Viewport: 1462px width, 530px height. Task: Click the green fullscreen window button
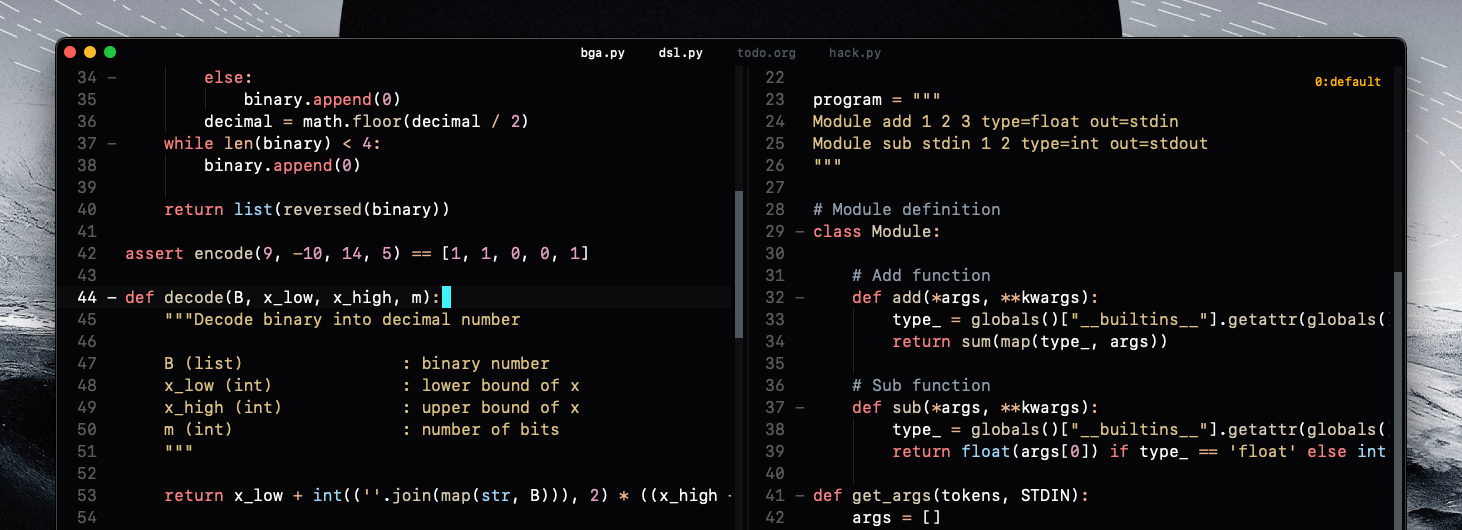[110, 52]
